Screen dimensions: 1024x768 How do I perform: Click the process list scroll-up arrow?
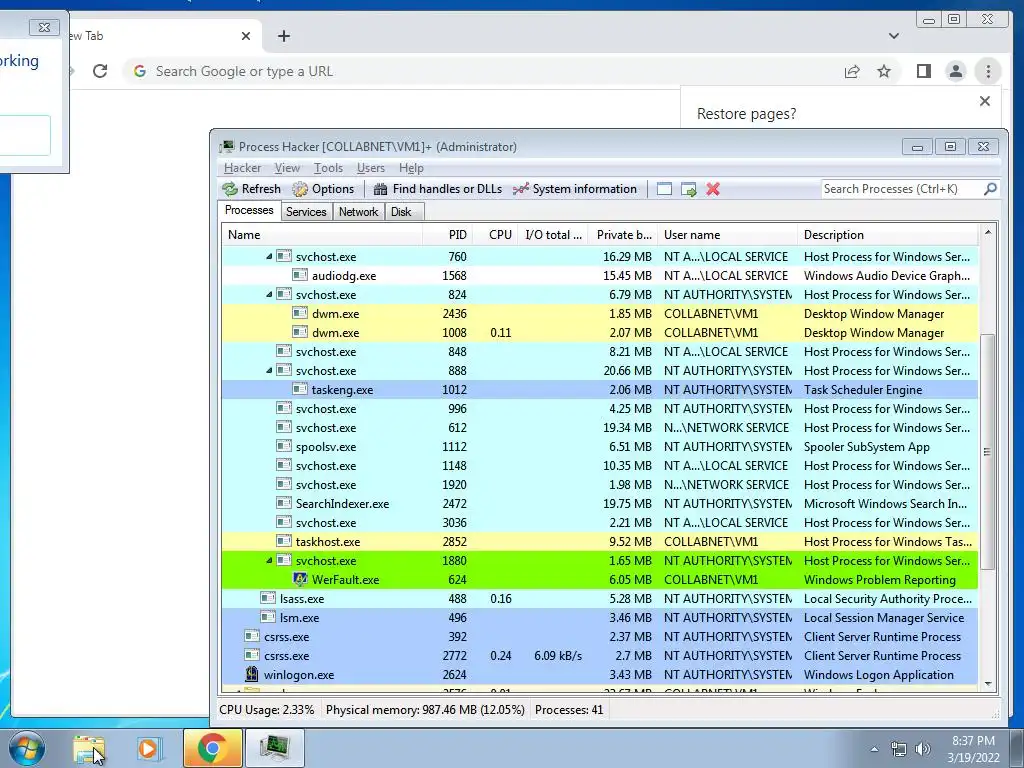tap(987, 232)
